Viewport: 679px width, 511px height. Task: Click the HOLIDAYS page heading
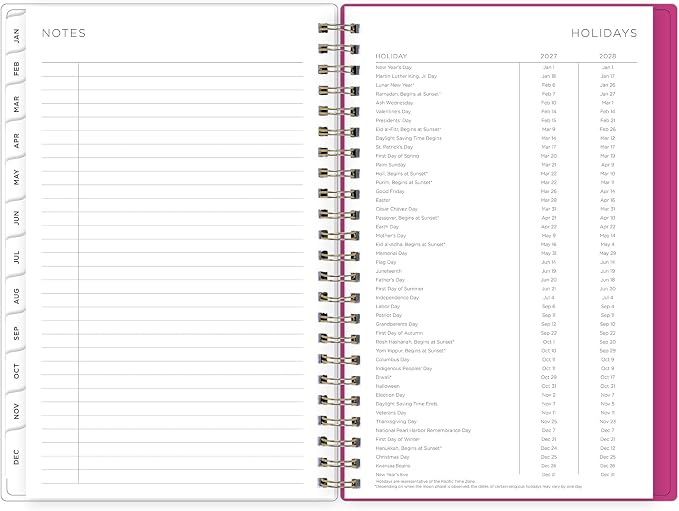tap(604, 33)
